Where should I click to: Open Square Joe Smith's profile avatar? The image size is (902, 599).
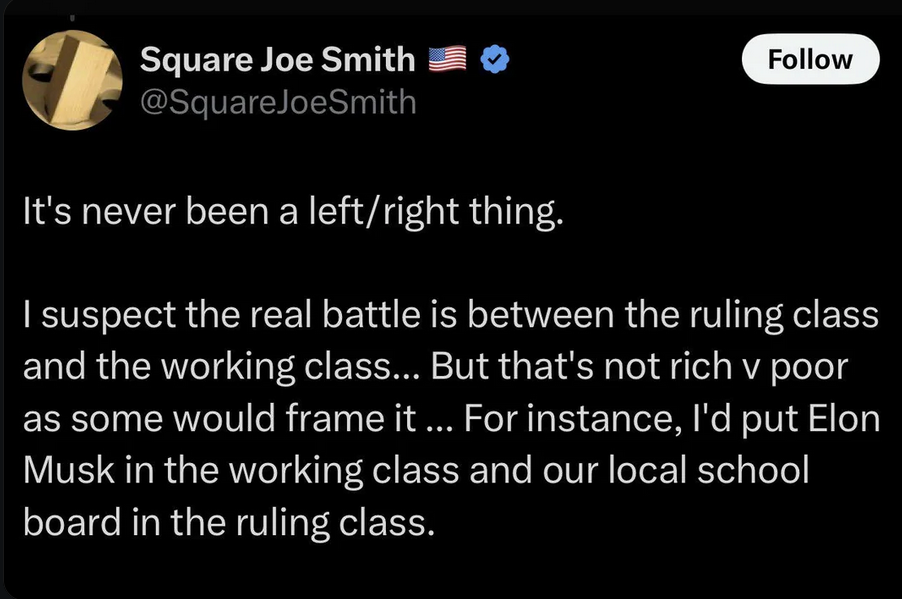(x=72, y=80)
